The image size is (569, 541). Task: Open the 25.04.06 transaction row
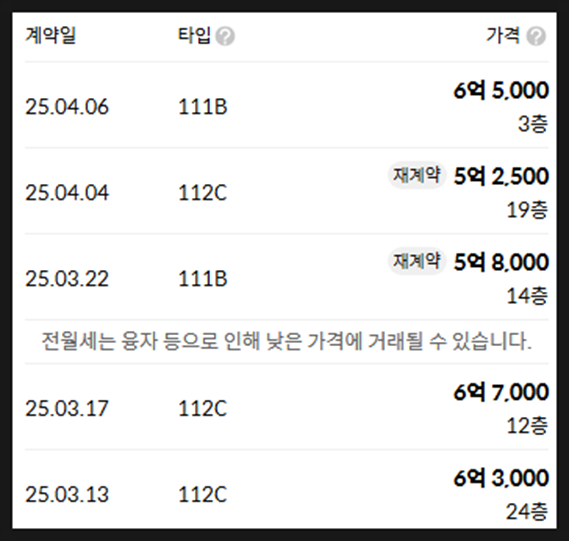point(287,105)
